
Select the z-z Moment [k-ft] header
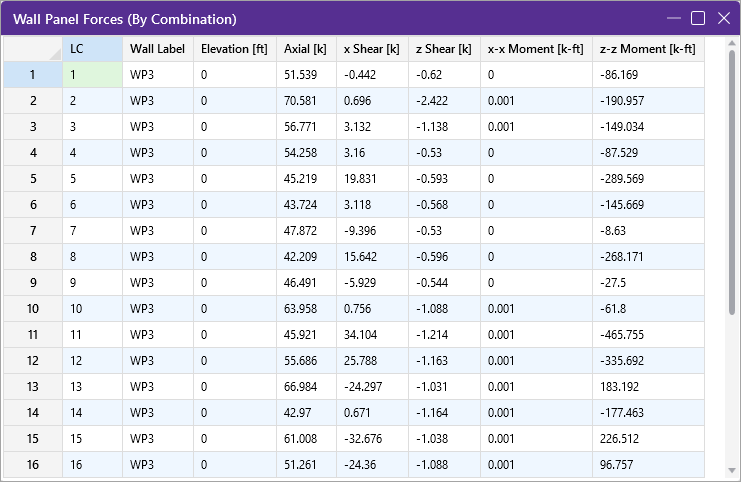point(647,49)
